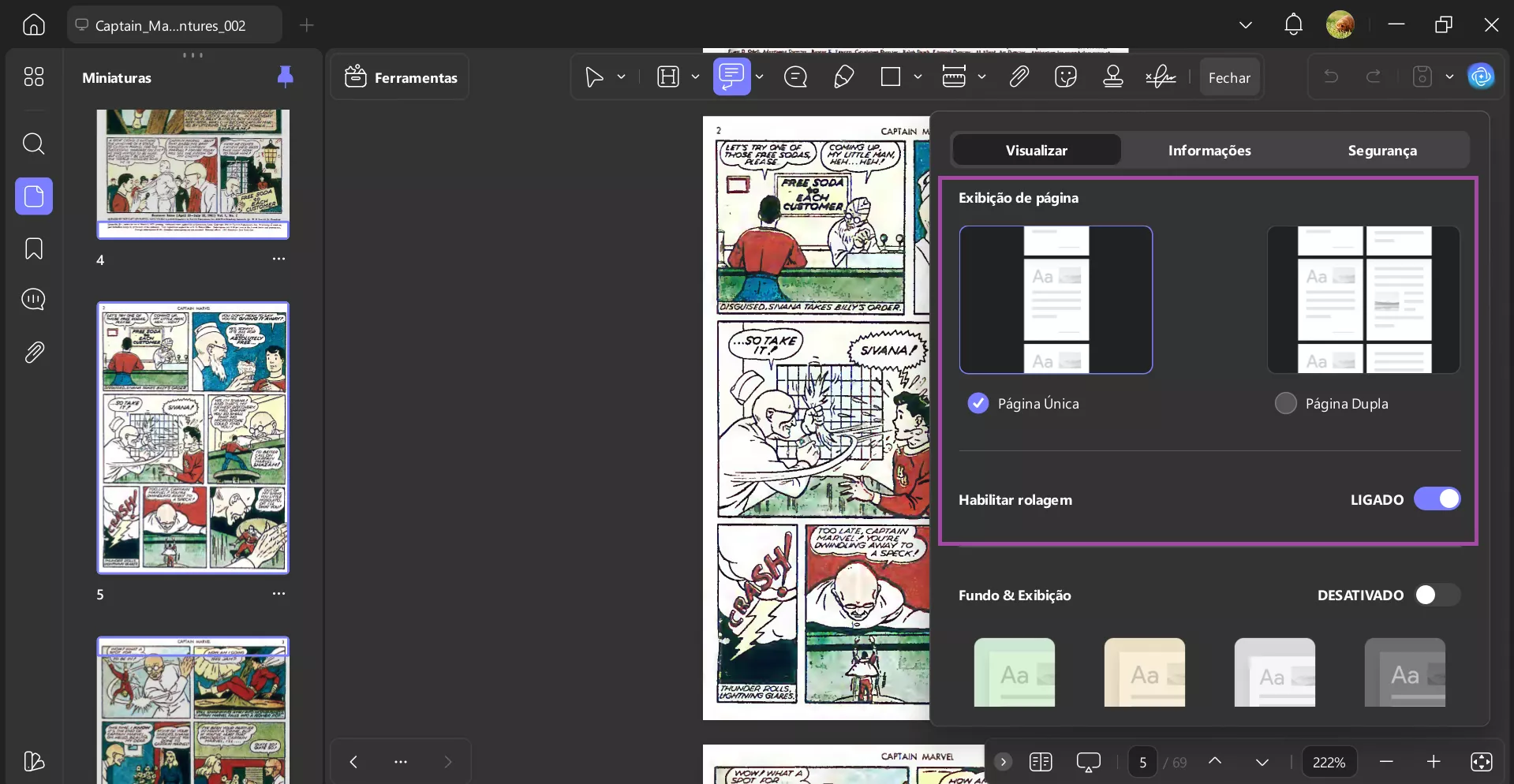
Task: Open the bookmarks panel in sidebar
Action: [33, 248]
